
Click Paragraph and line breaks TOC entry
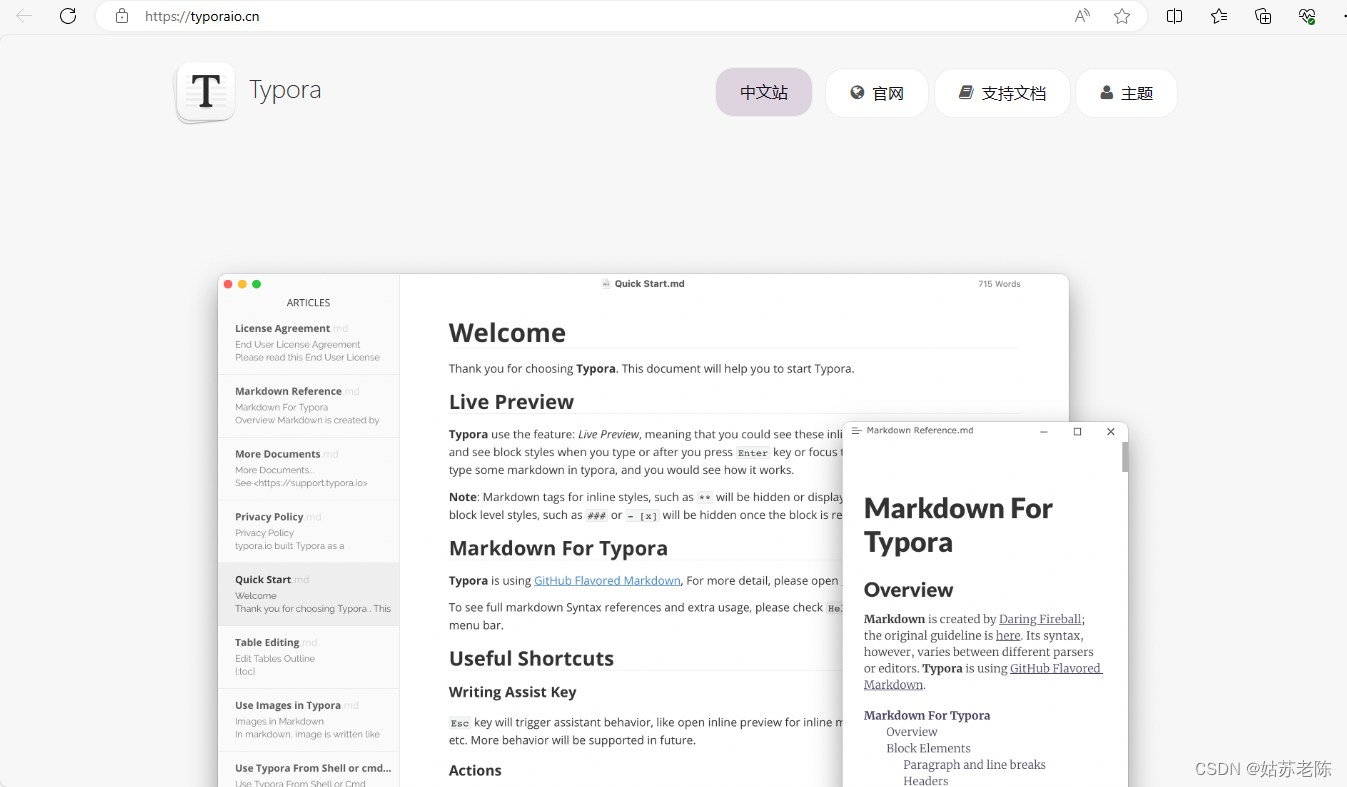pos(974,765)
